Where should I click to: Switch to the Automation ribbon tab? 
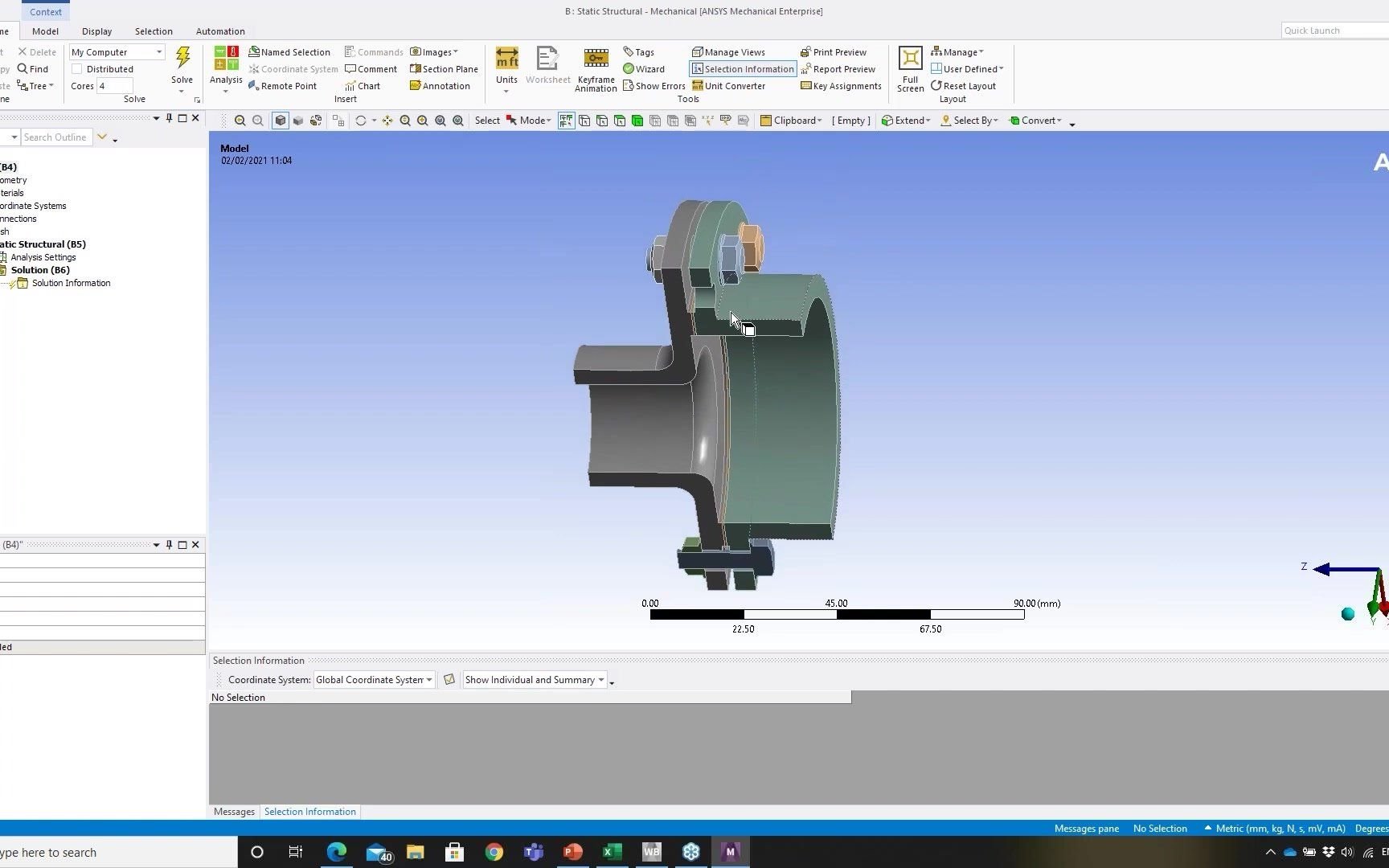pos(220,31)
